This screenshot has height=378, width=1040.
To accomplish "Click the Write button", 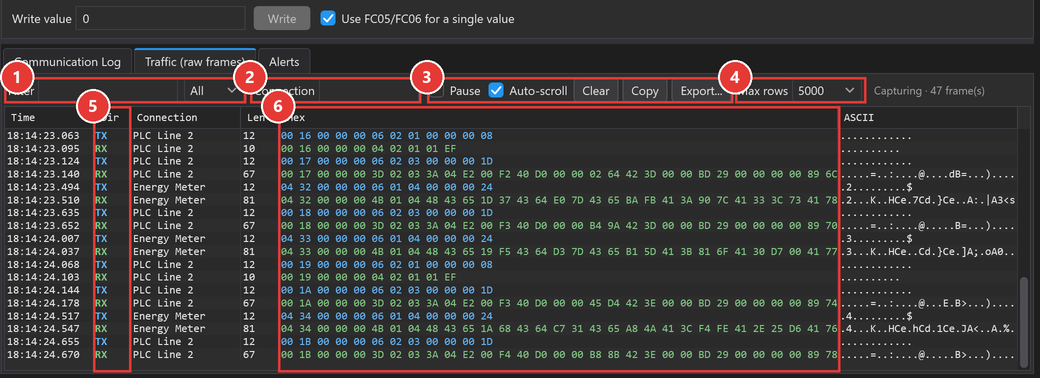I will [282, 19].
